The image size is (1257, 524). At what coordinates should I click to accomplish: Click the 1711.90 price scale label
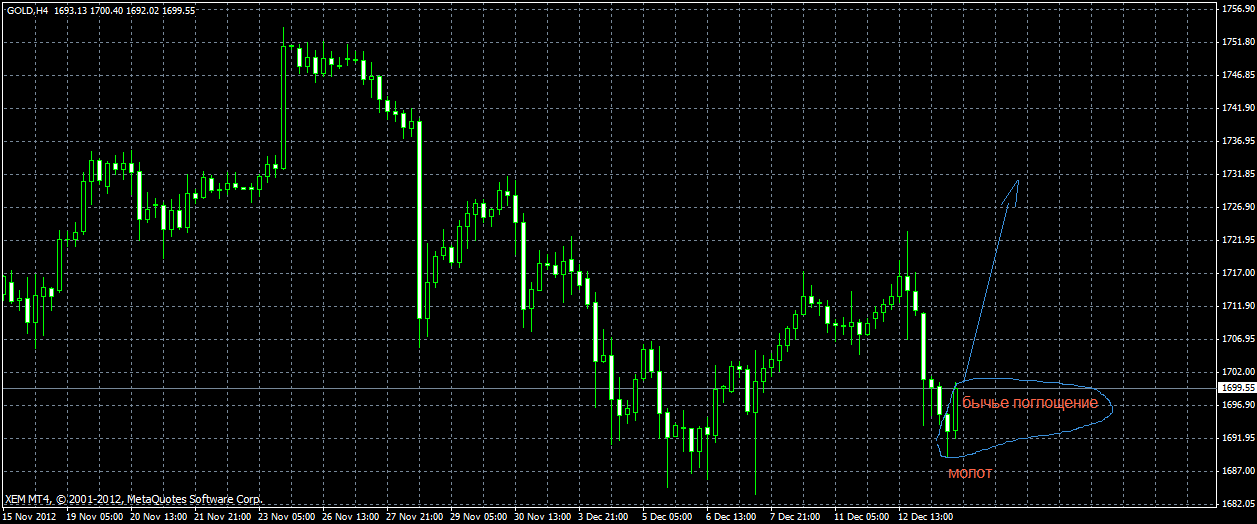pyautogui.click(x=1238, y=306)
